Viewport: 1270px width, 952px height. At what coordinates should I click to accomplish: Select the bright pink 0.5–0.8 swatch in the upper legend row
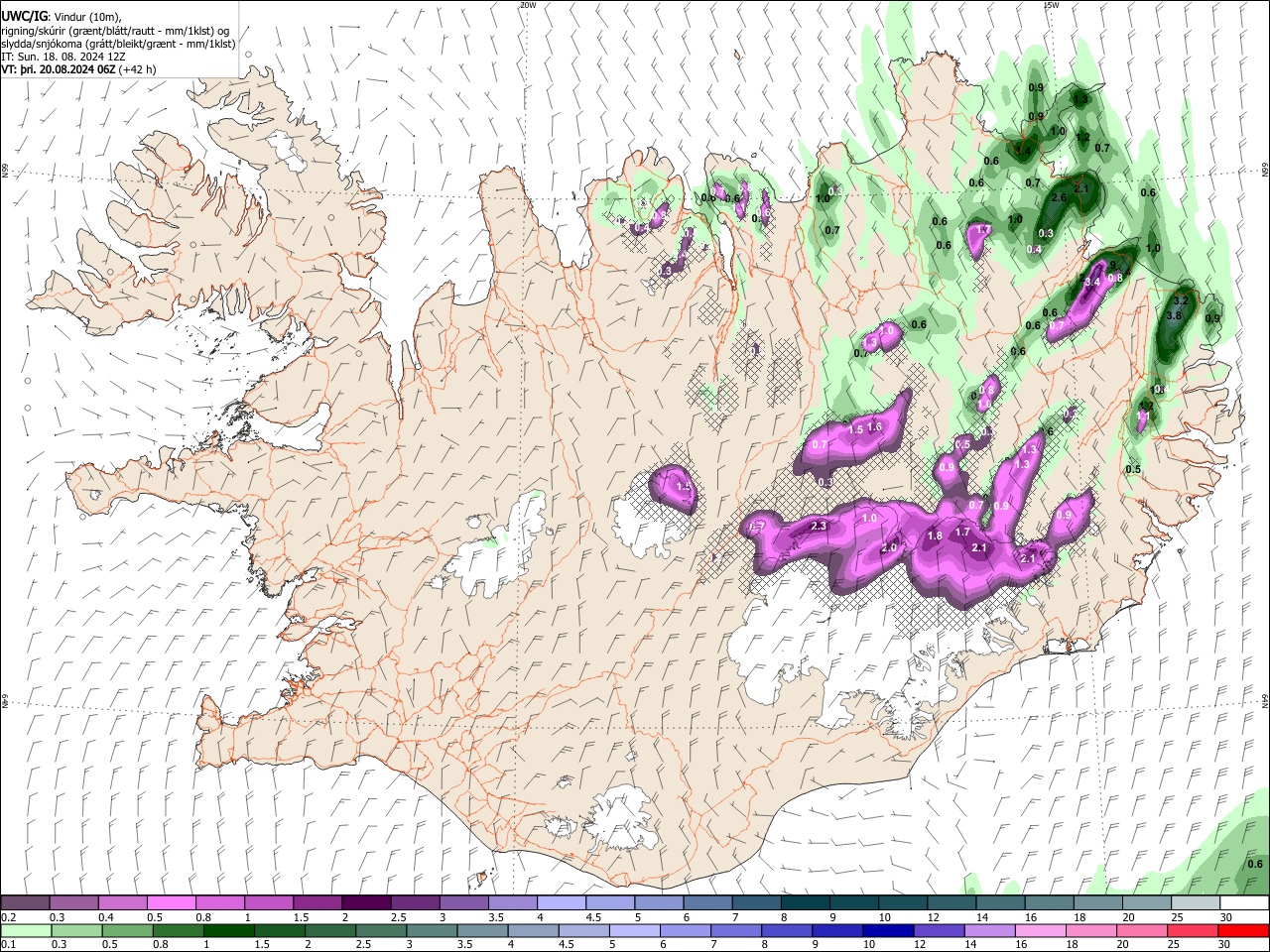pos(171,903)
